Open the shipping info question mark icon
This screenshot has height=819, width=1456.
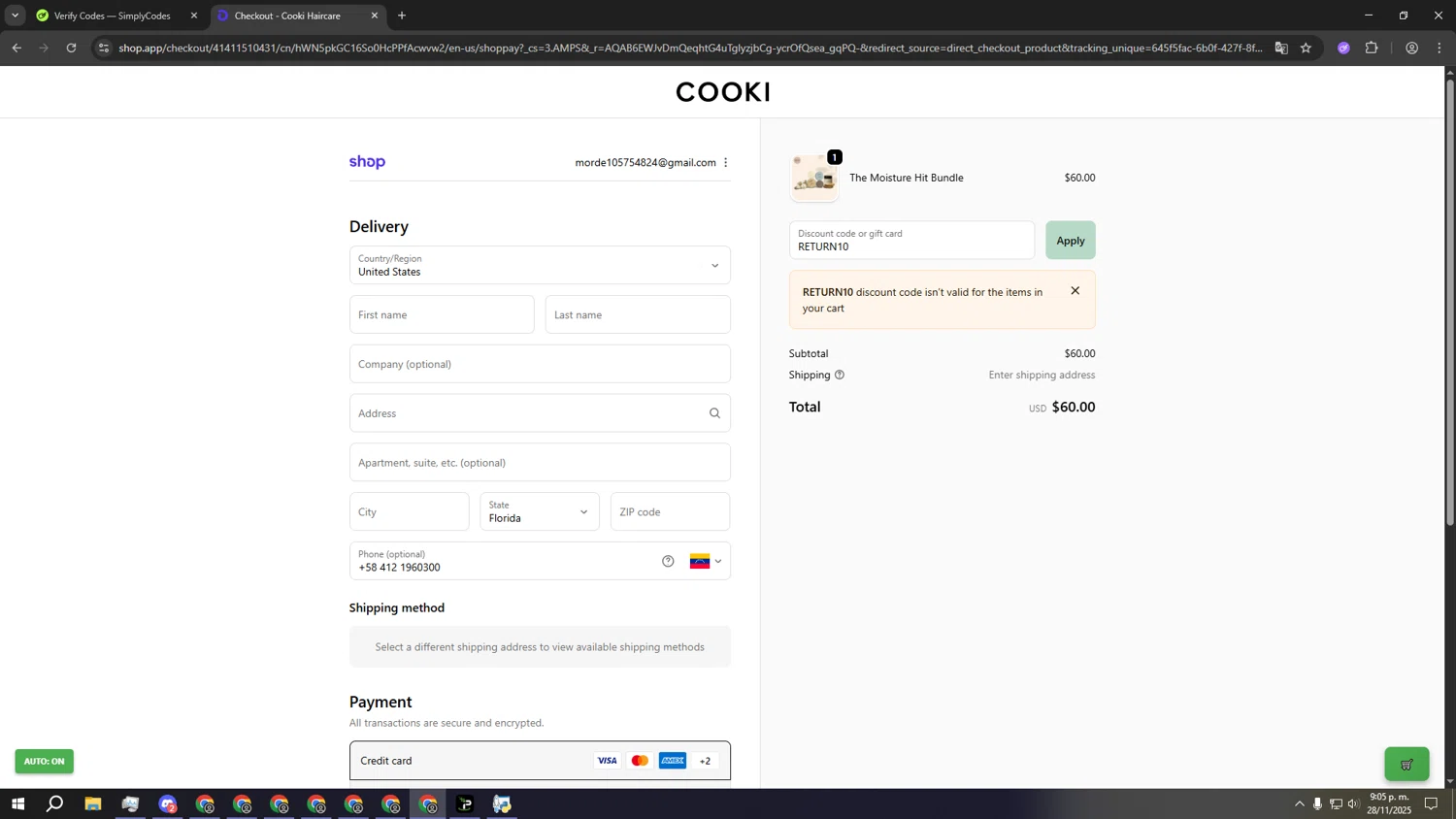pos(840,375)
